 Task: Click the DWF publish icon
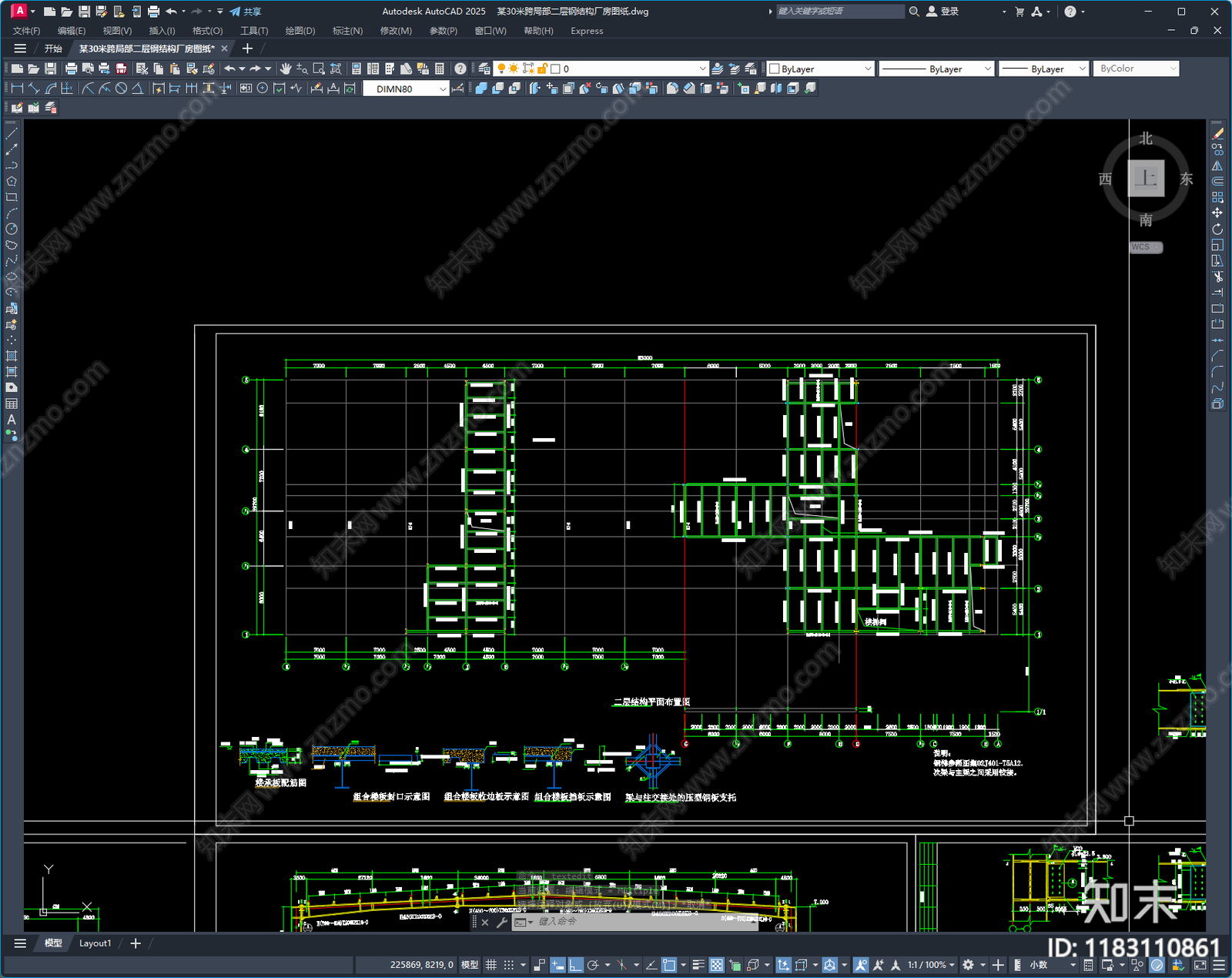[x=121, y=69]
